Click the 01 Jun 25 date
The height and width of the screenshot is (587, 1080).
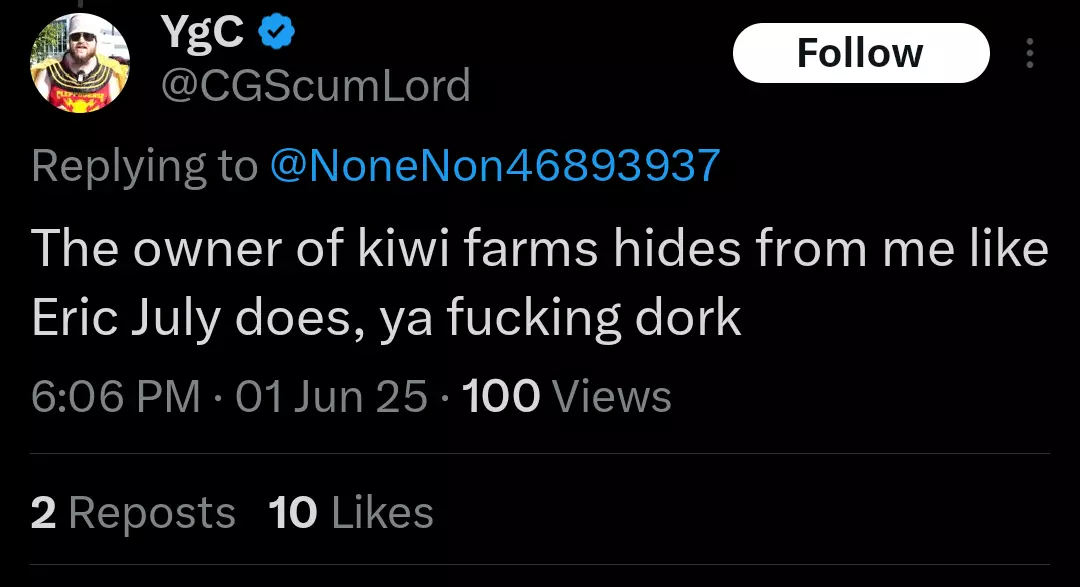331,397
